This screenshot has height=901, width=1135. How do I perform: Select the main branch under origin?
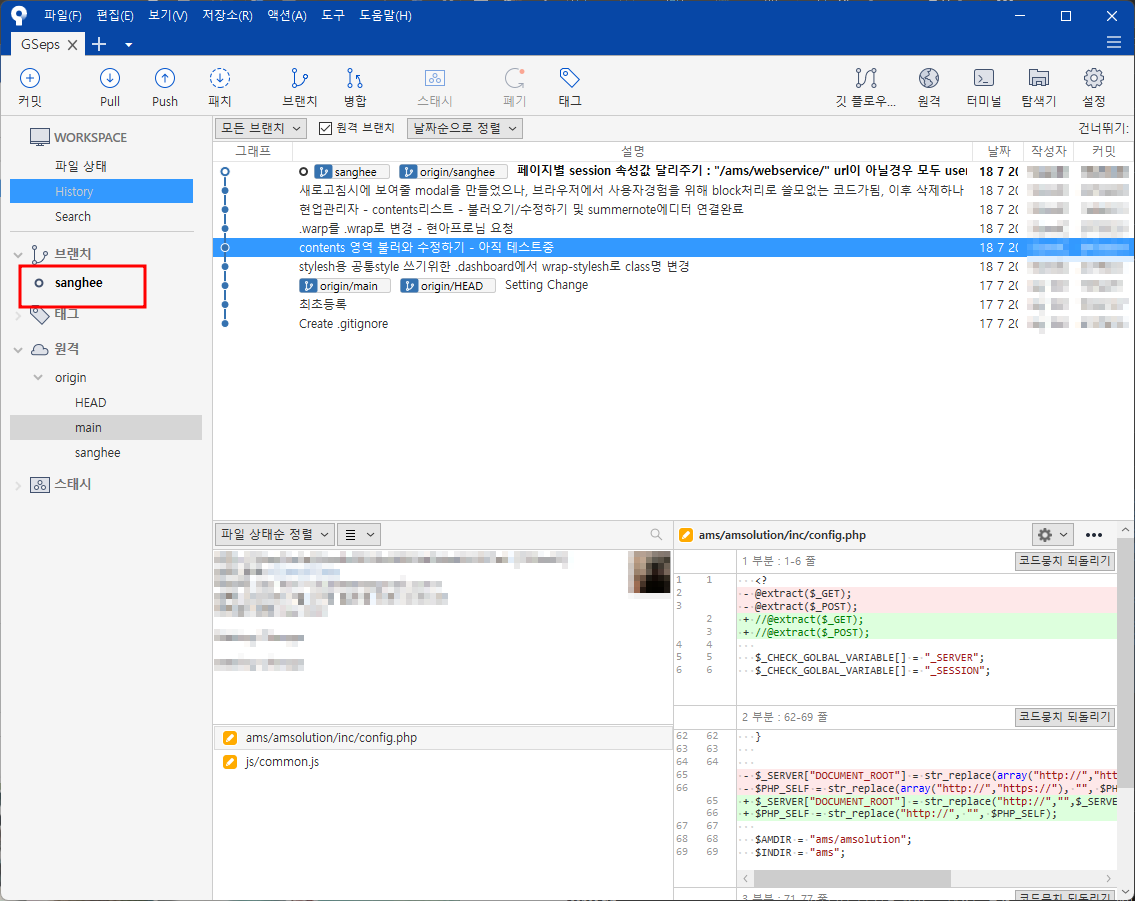coord(106,428)
